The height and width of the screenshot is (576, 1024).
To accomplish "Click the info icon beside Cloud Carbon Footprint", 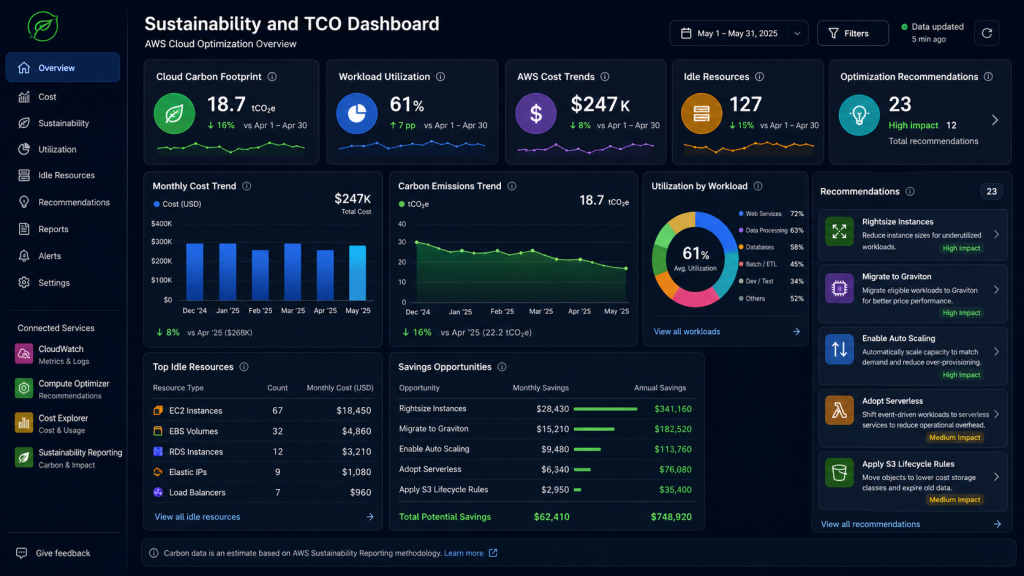I will pos(272,76).
